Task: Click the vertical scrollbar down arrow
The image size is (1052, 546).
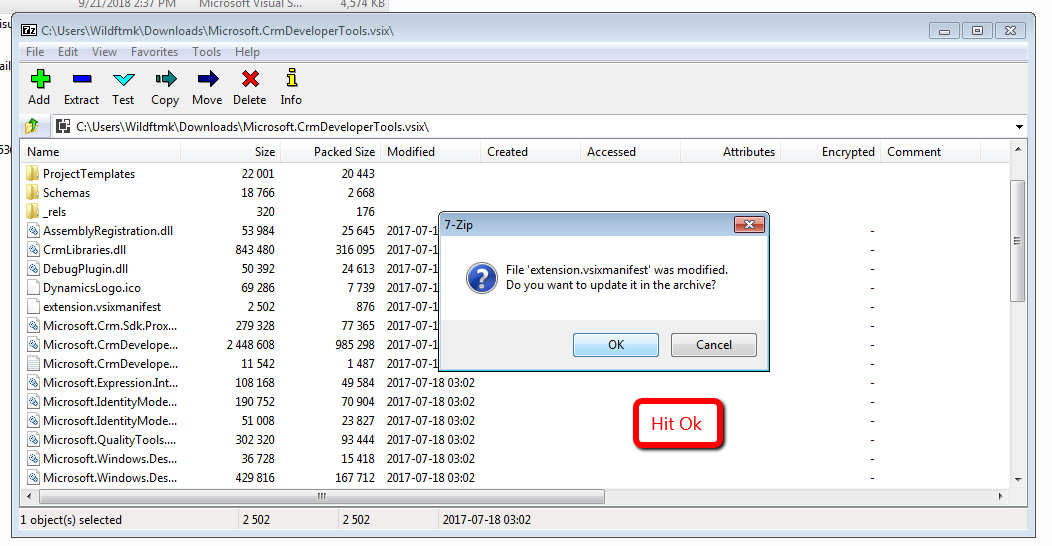Action: (x=1018, y=479)
